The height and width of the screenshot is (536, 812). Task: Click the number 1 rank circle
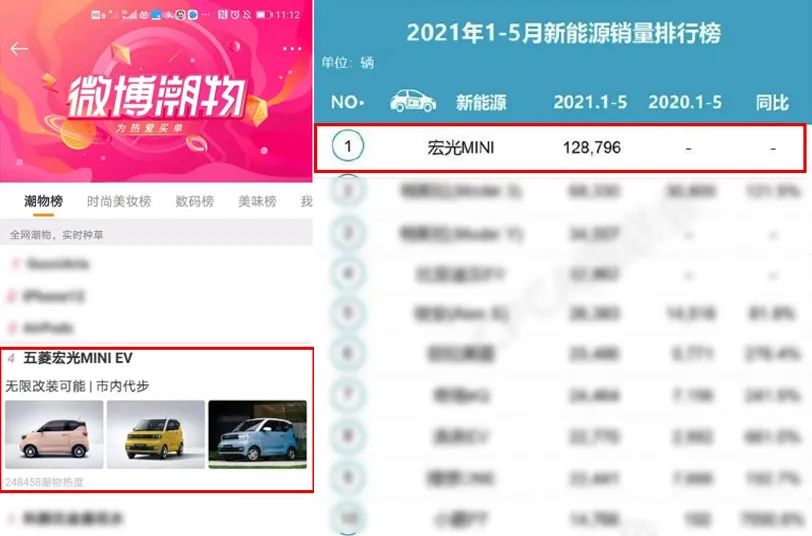click(x=348, y=146)
